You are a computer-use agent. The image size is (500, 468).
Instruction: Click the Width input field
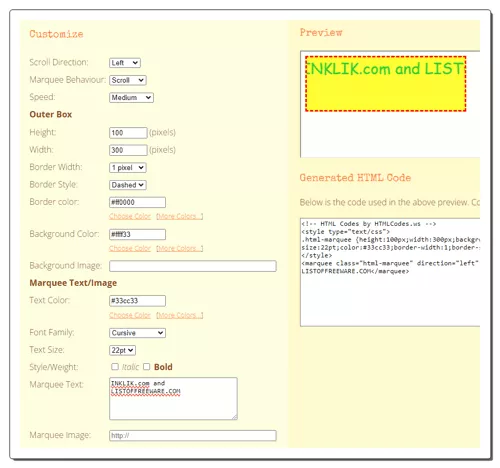coord(128,150)
